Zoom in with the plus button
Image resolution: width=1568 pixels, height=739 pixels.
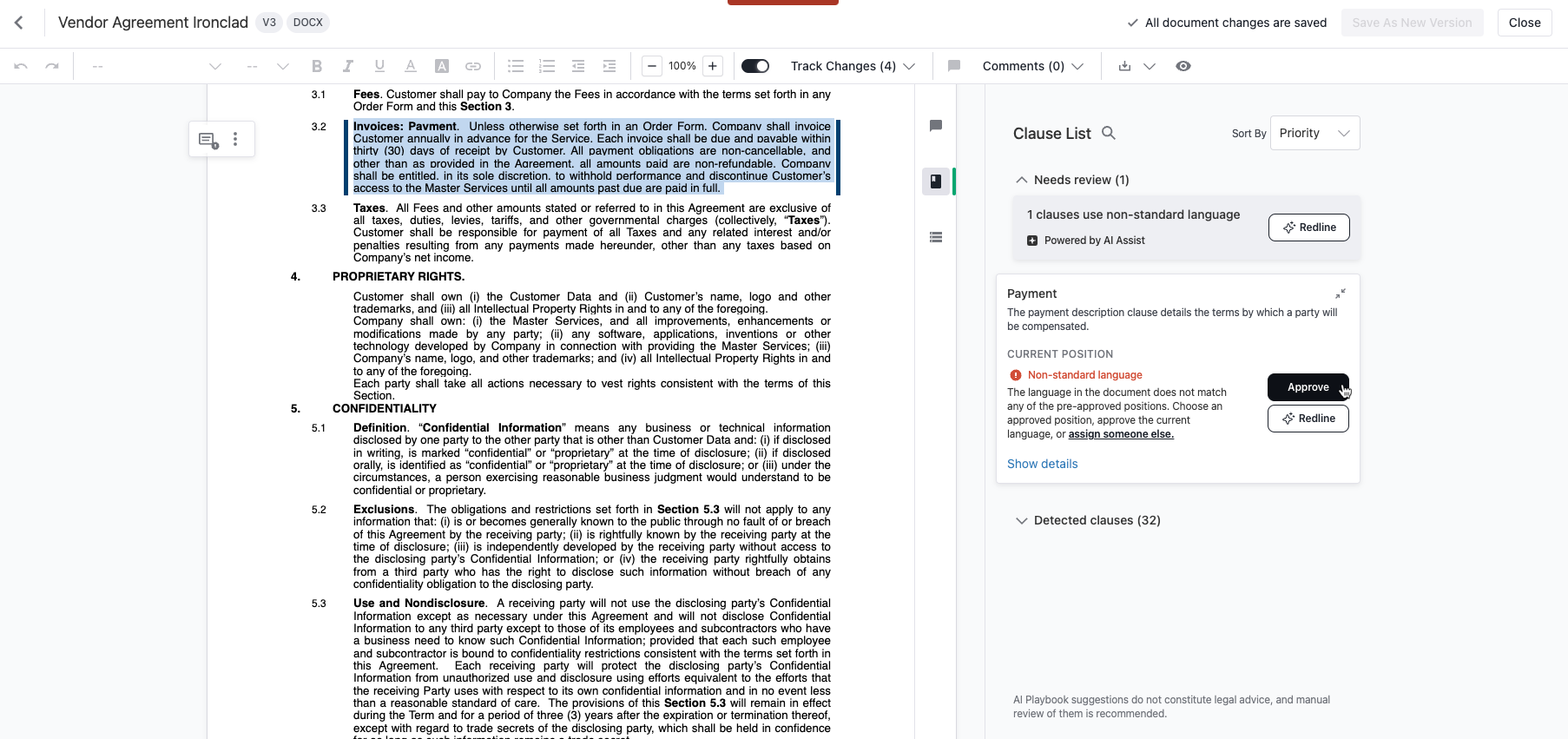713,66
